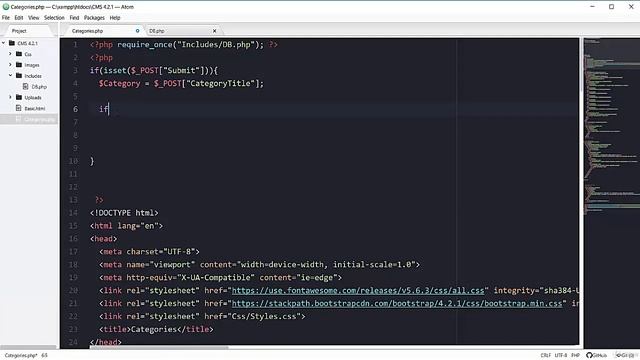
Task: Click the Categories.php file name in status bar
Action: click(x=21, y=356)
